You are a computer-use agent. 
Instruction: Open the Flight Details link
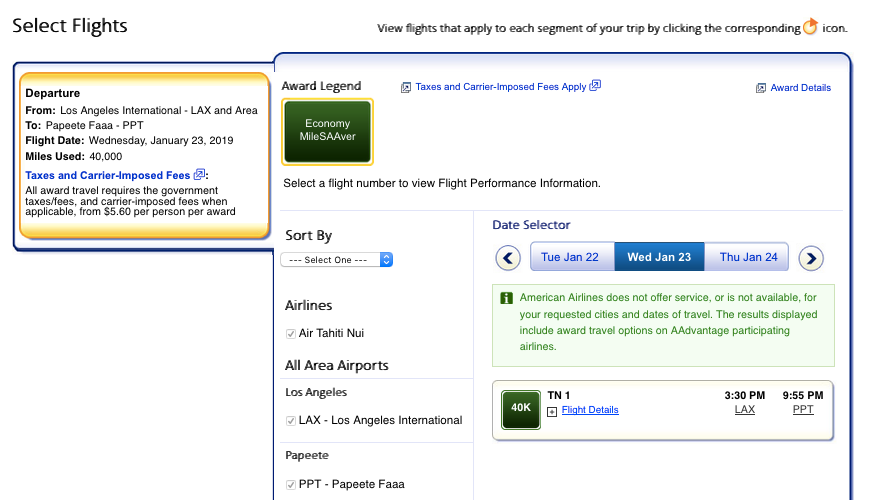(x=590, y=410)
